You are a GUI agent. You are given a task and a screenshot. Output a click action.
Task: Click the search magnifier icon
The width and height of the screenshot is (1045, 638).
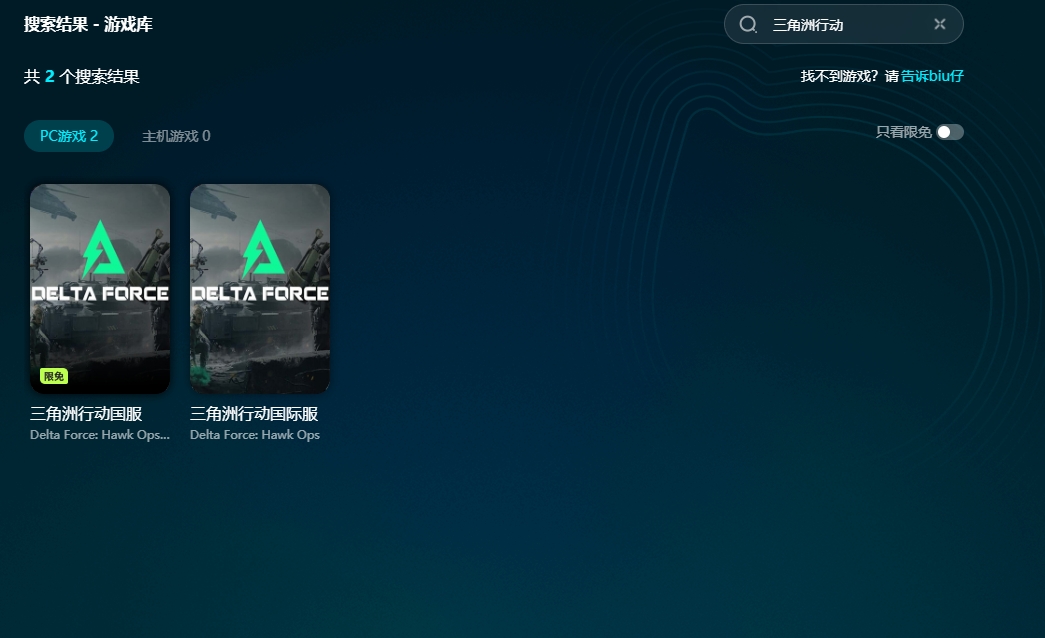click(x=748, y=25)
